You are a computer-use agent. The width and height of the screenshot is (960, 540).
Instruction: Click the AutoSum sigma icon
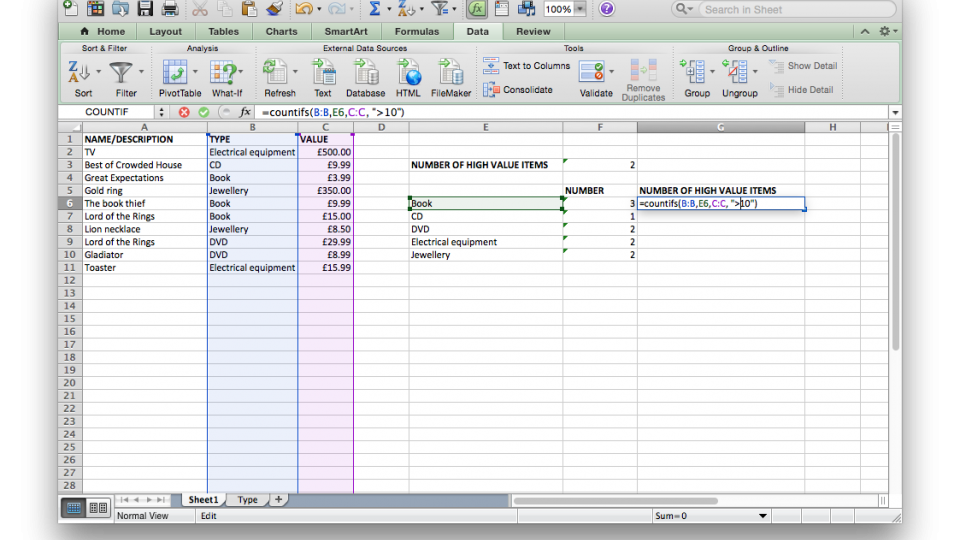click(x=375, y=9)
